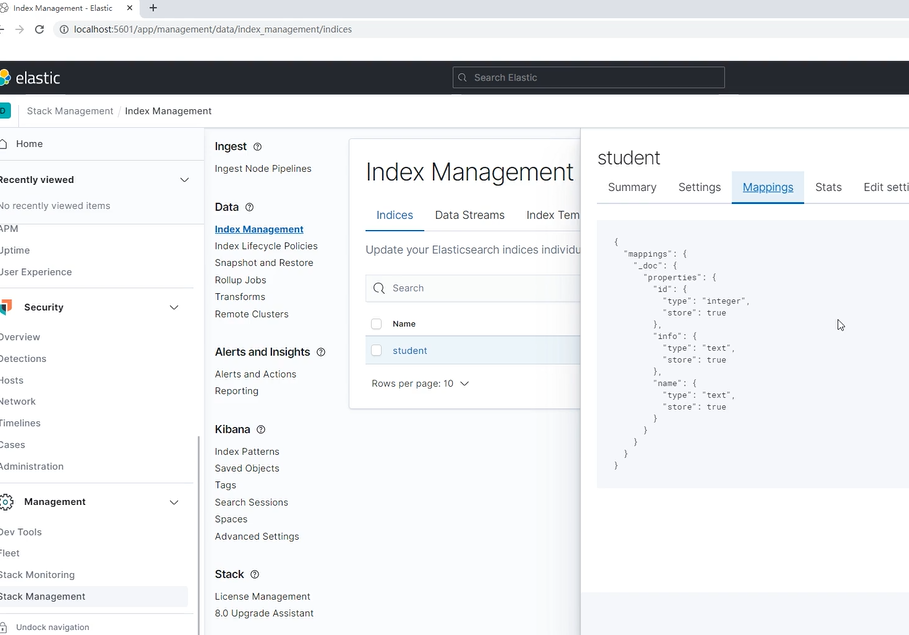This screenshot has width=909, height=635.
Task: Open 8.0 Upgrade Assistant
Action: coord(264,614)
